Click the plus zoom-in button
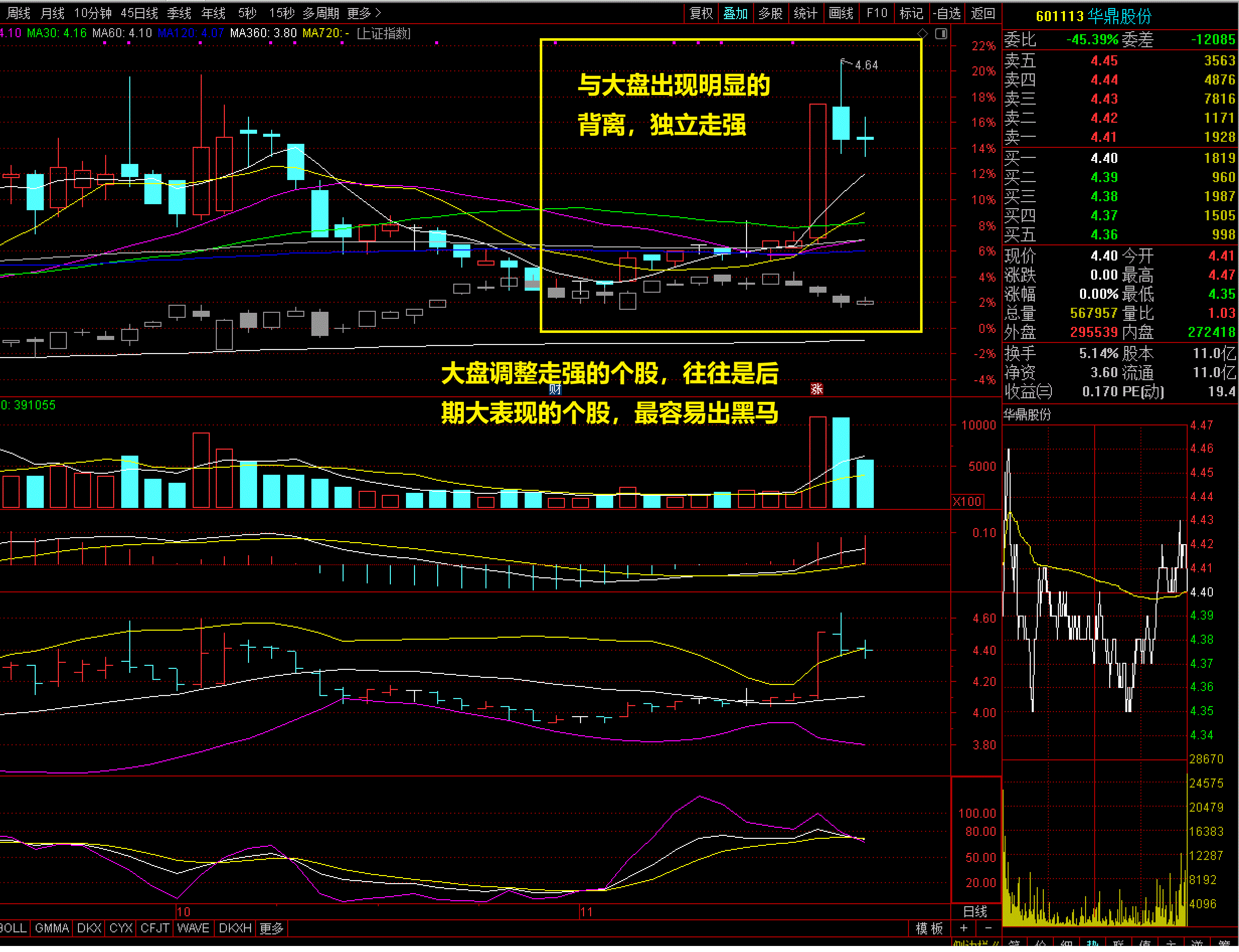 coord(963,928)
